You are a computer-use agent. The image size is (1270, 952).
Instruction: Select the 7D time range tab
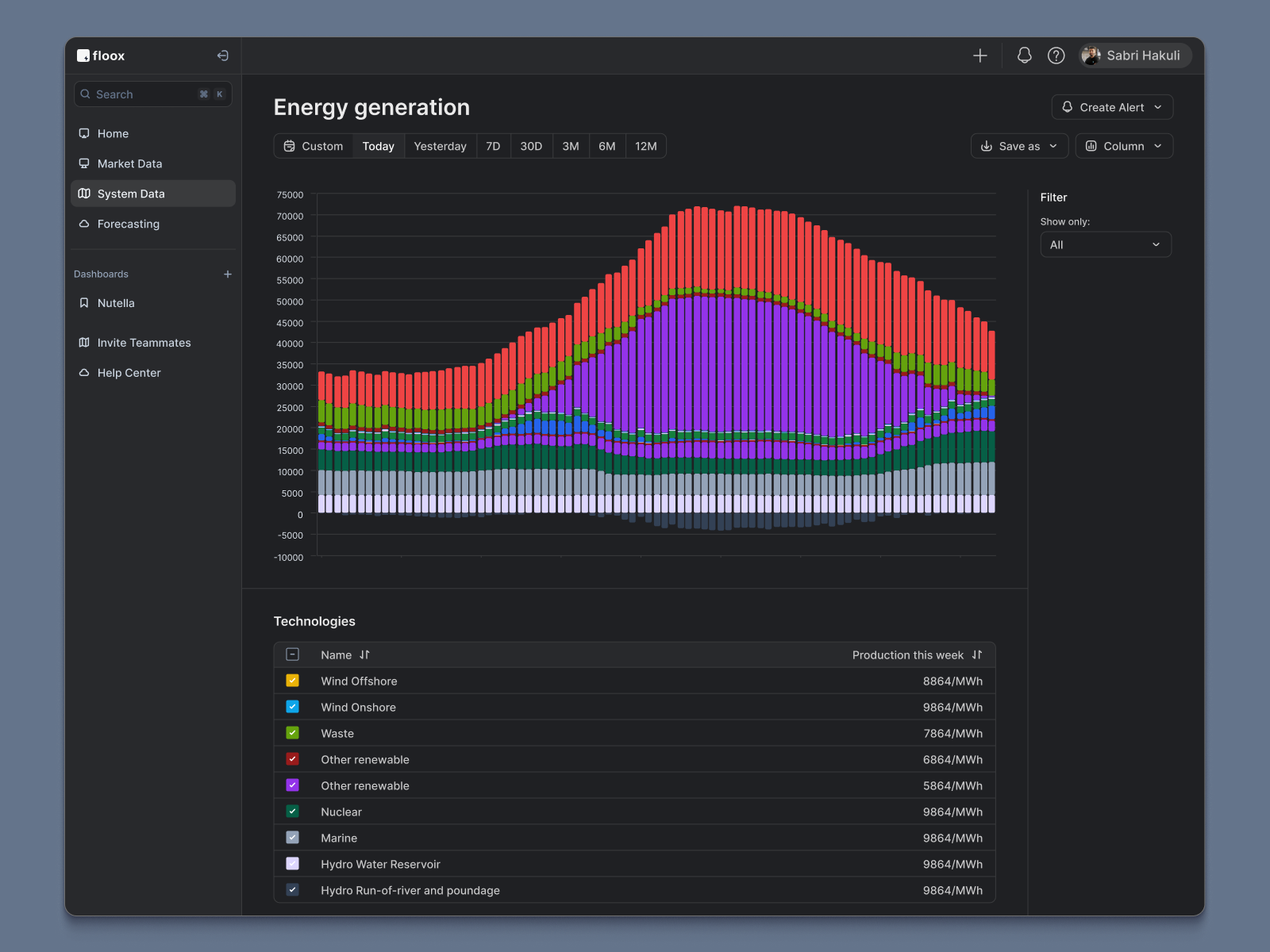point(493,146)
